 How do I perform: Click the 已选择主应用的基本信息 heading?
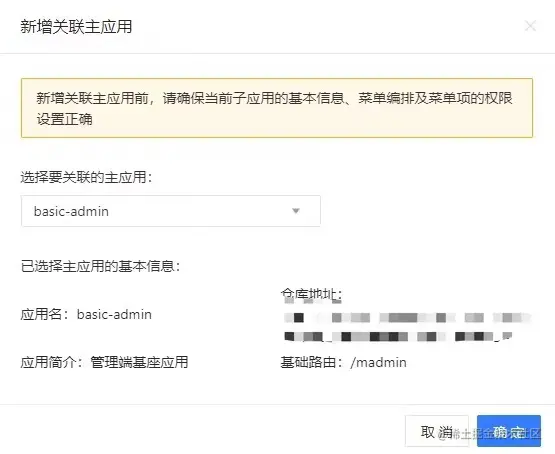[x=101, y=266]
